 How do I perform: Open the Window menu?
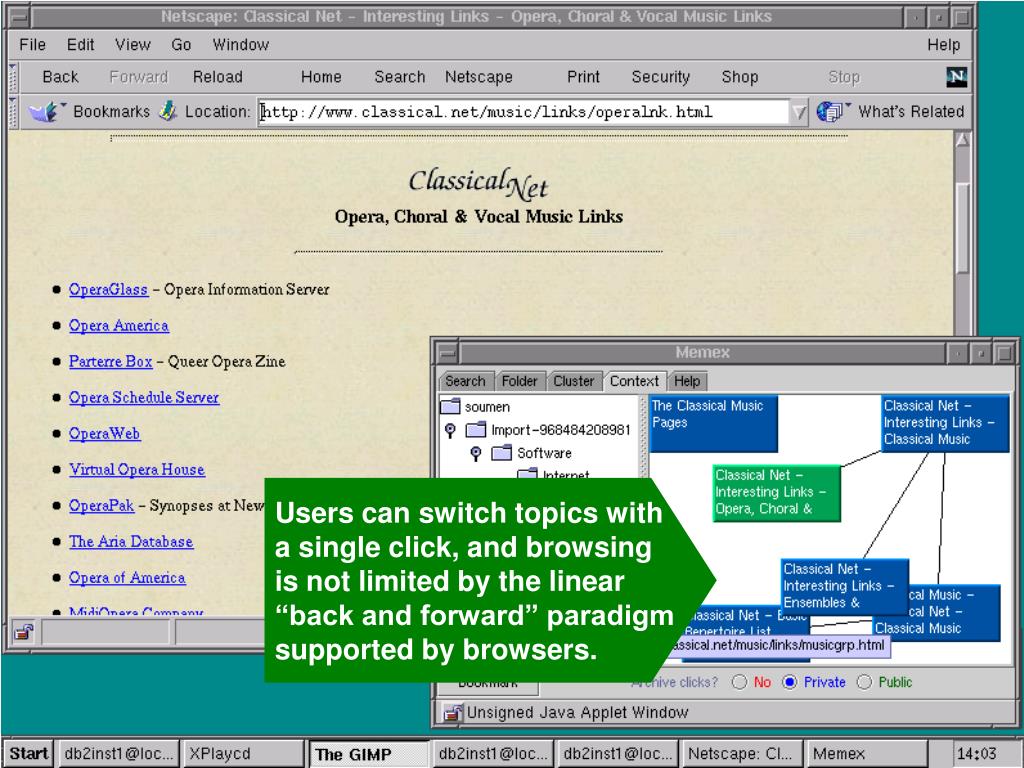click(x=240, y=44)
